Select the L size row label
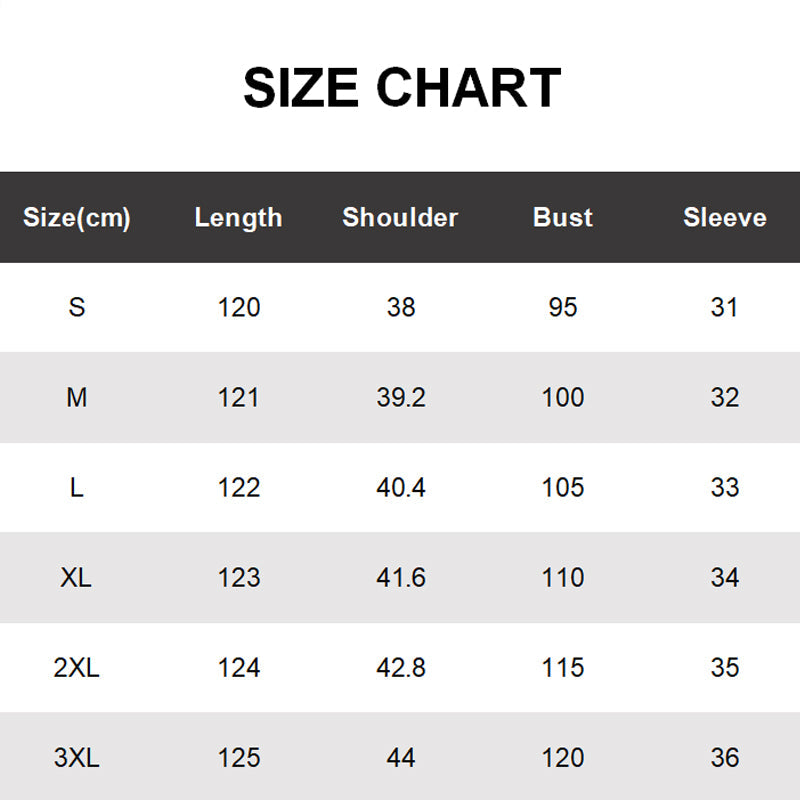Image resolution: width=800 pixels, height=800 pixels. [77, 487]
